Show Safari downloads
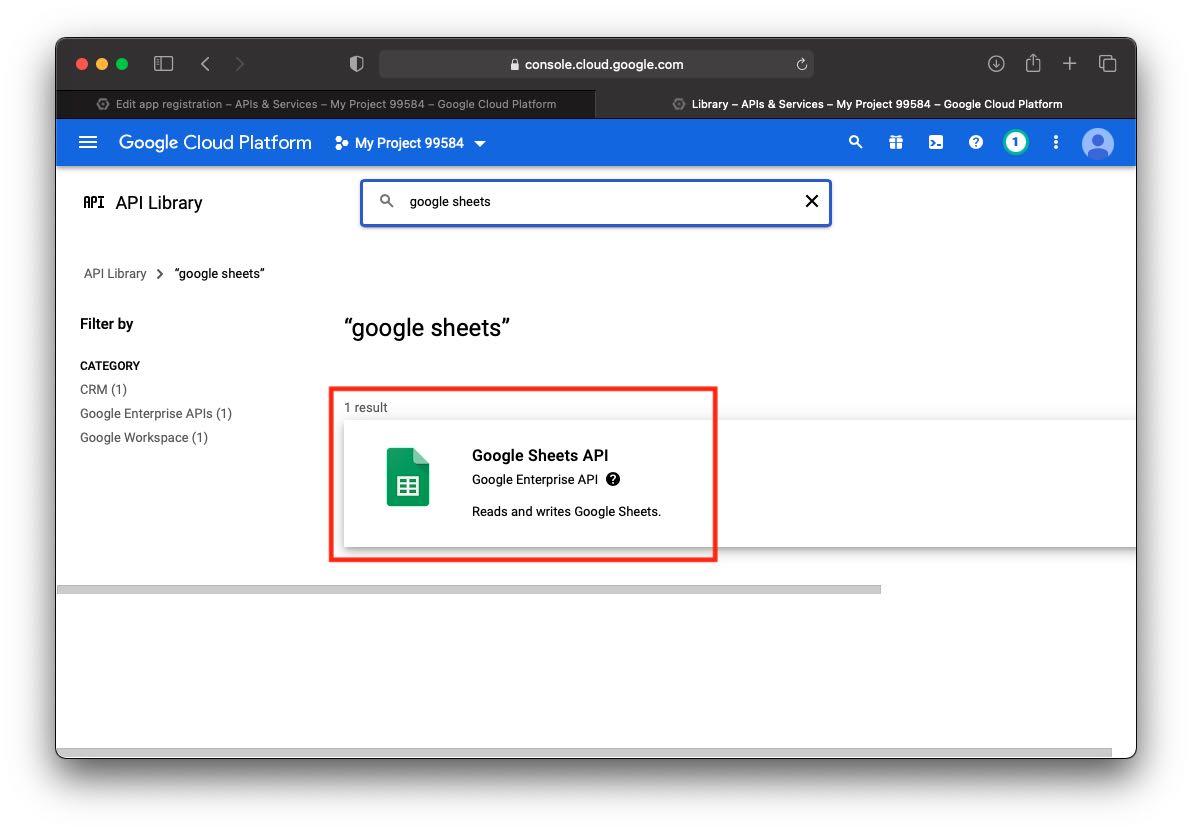The image size is (1192, 832). (996, 64)
